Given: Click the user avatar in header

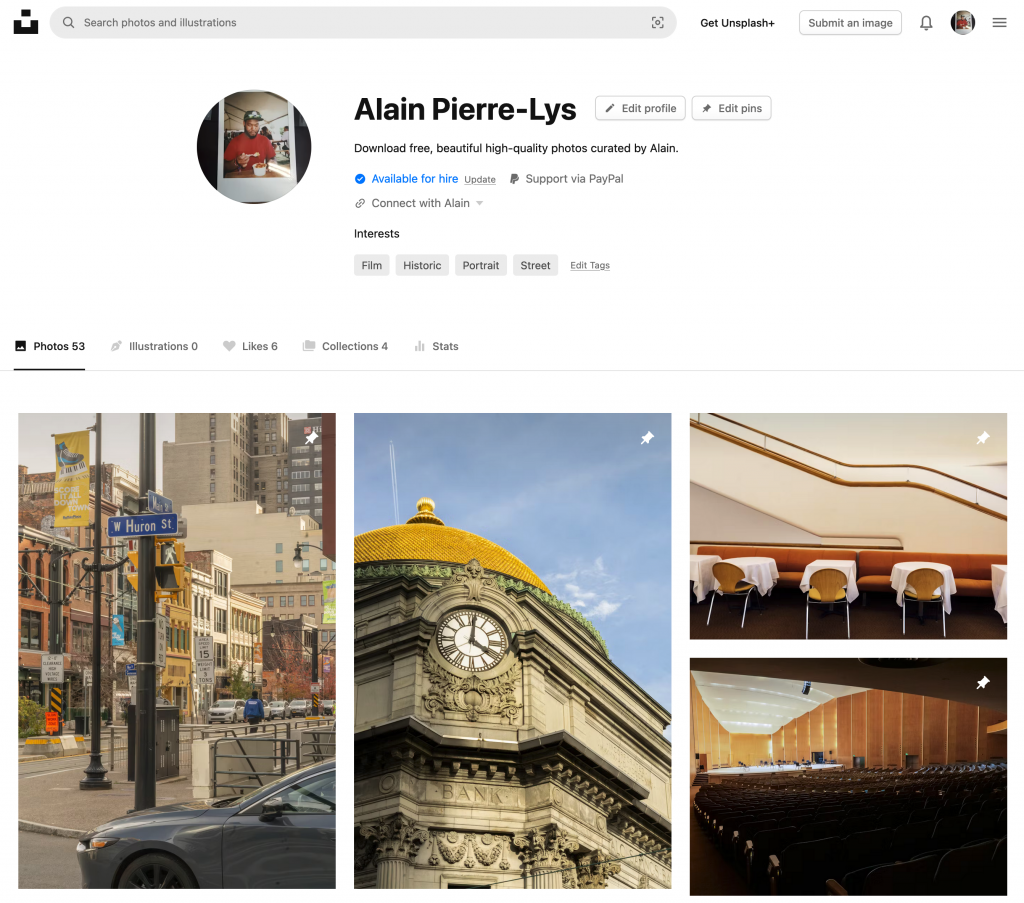Looking at the screenshot, I should coord(962,23).
